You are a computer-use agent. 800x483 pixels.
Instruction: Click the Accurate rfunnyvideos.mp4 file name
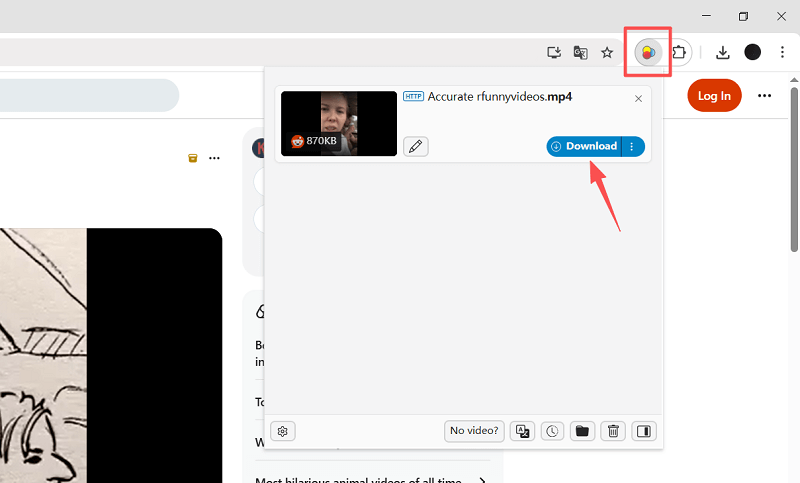499,96
